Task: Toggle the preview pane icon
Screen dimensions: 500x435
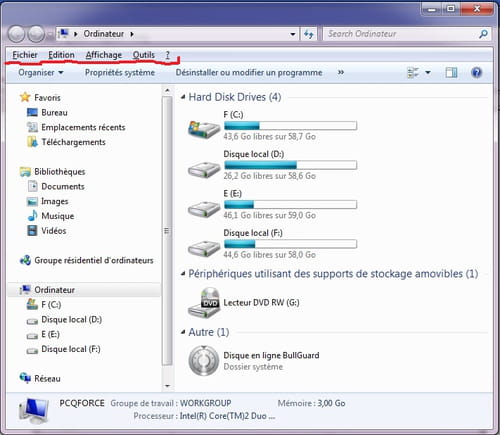Action: coord(451,72)
